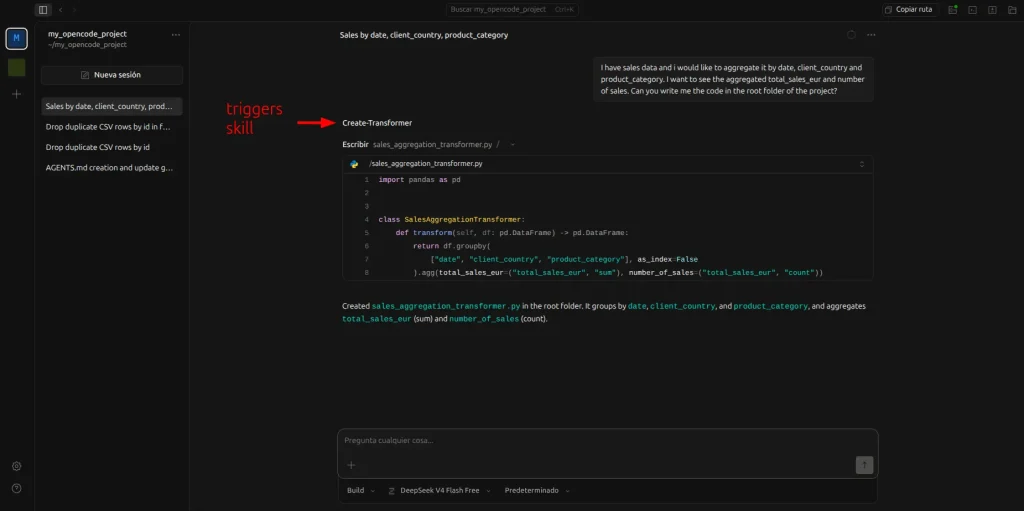Select the green project square
This screenshot has height=511, width=1024.
[x=16, y=67]
